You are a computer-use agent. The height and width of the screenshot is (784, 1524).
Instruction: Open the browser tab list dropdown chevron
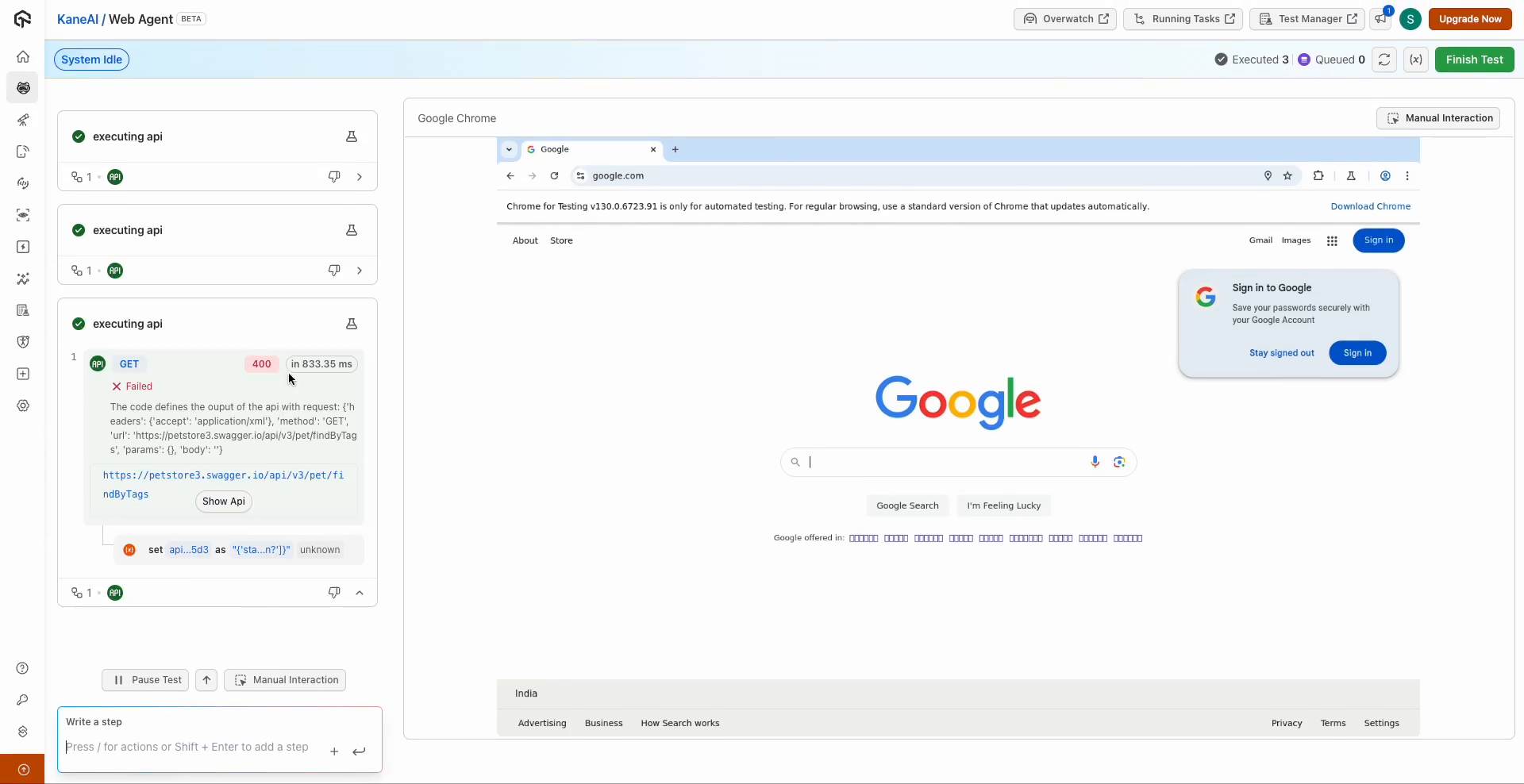(x=509, y=149)
